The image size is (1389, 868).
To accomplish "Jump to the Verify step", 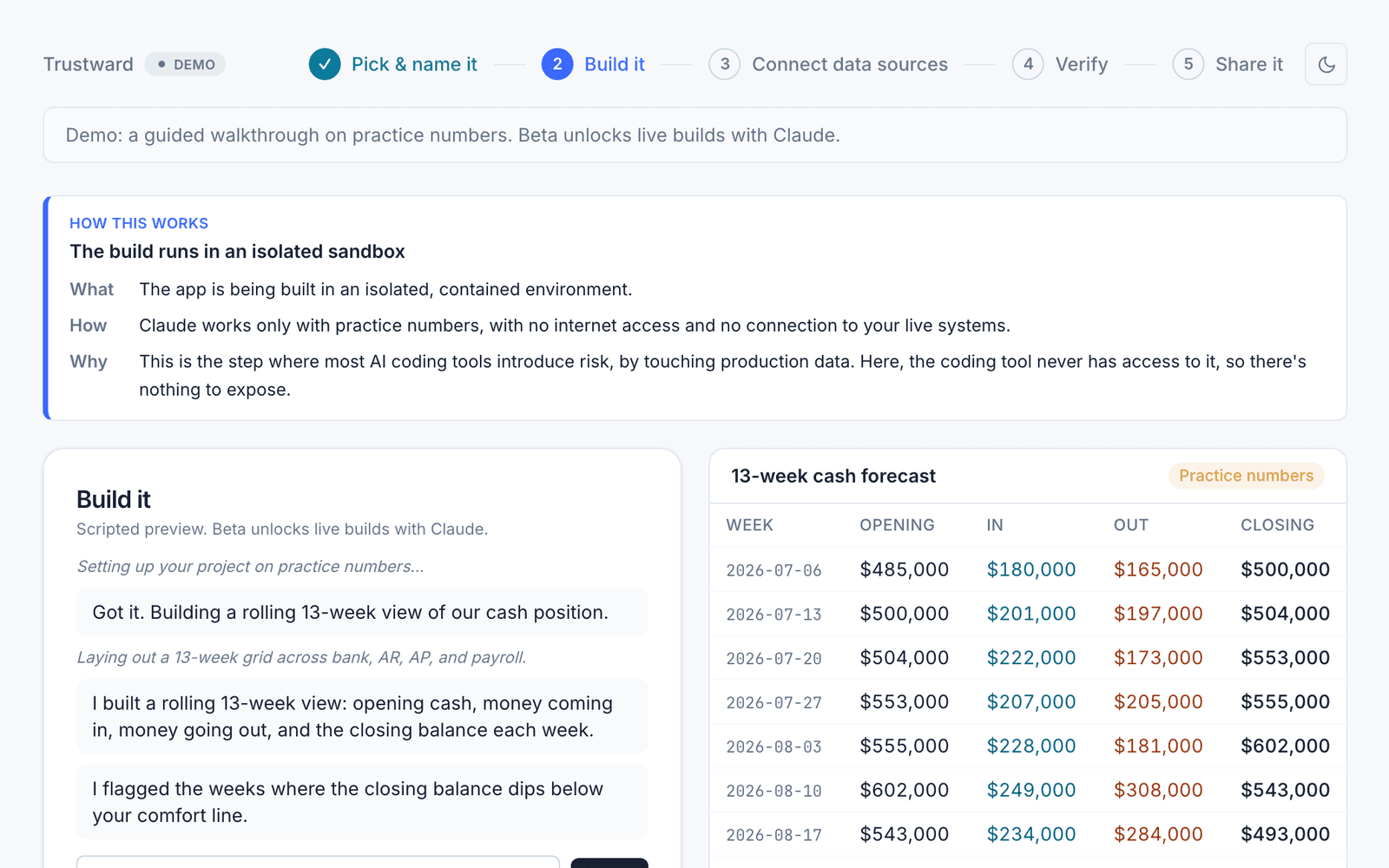I will point(1082,64).
